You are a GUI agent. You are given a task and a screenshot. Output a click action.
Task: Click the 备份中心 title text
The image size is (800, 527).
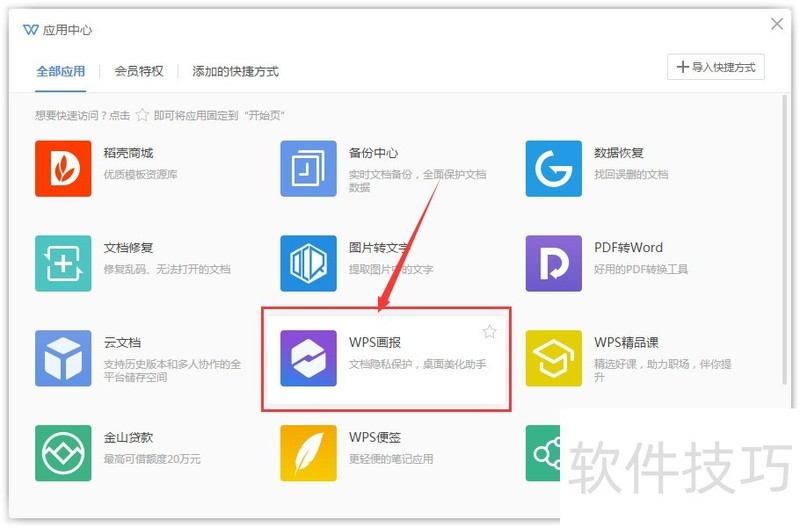coord(373,153)
